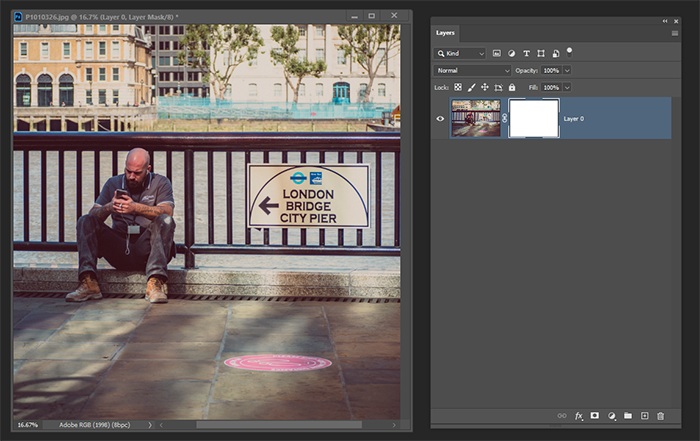This screenshot has width=700, height=441.
Task: Select the Layer 0 image thumbnail
Action: [476, 118]
